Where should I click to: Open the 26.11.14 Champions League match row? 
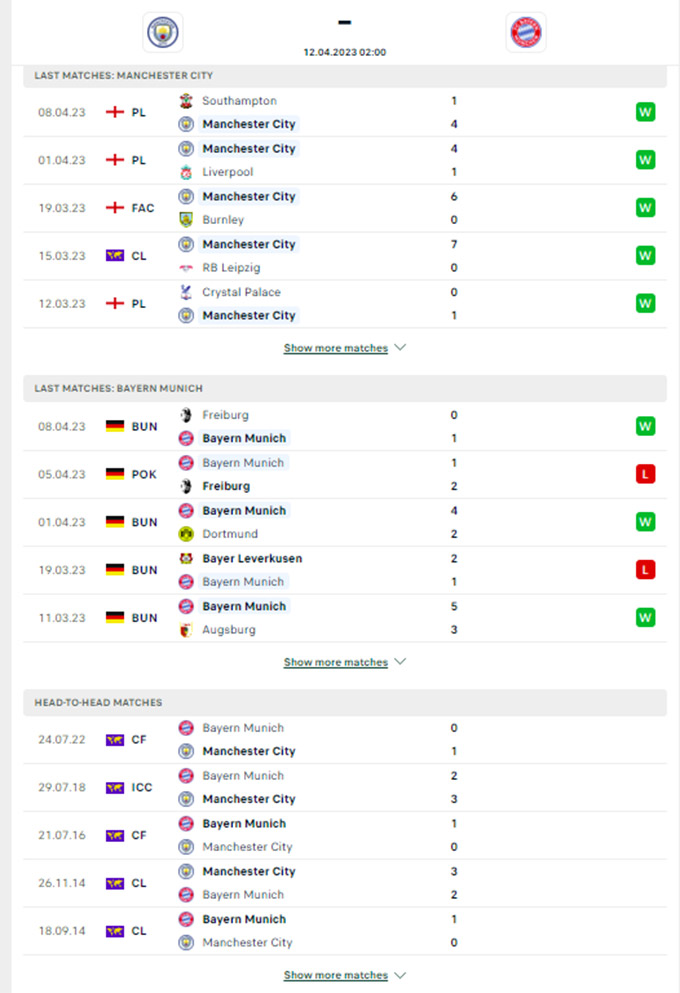[345, 883]
